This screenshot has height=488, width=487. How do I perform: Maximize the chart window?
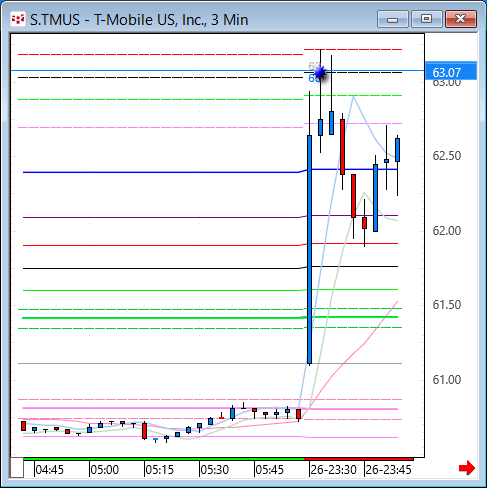point(426,19)
